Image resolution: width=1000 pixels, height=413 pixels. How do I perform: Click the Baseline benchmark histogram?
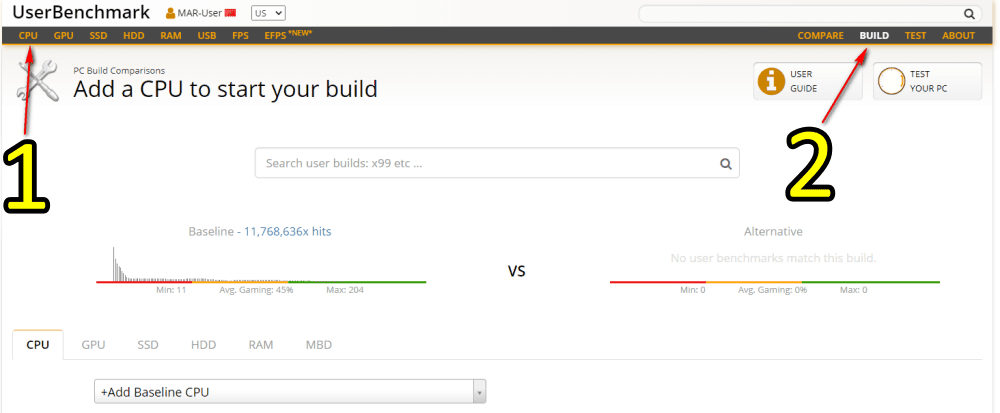point(261,264)
